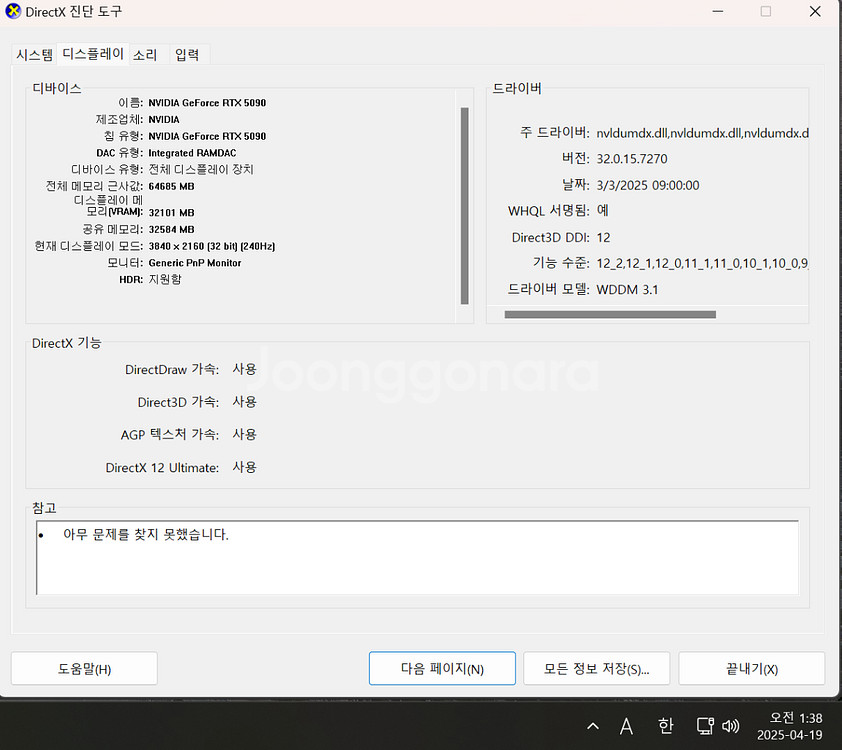This screenshot has height=750, width=842.
Task: Click the WHQL 서명됨 value '예'
Action: coord(603,210)
